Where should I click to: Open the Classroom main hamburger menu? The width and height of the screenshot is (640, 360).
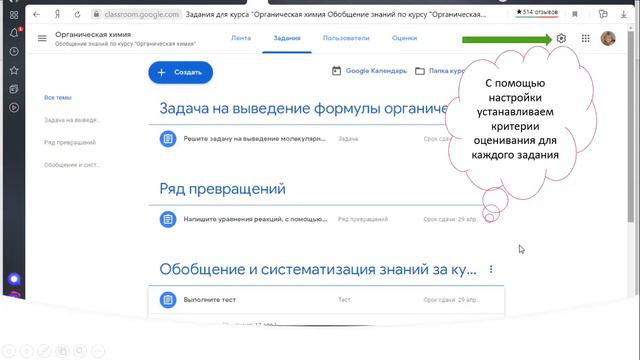[42, 38]
